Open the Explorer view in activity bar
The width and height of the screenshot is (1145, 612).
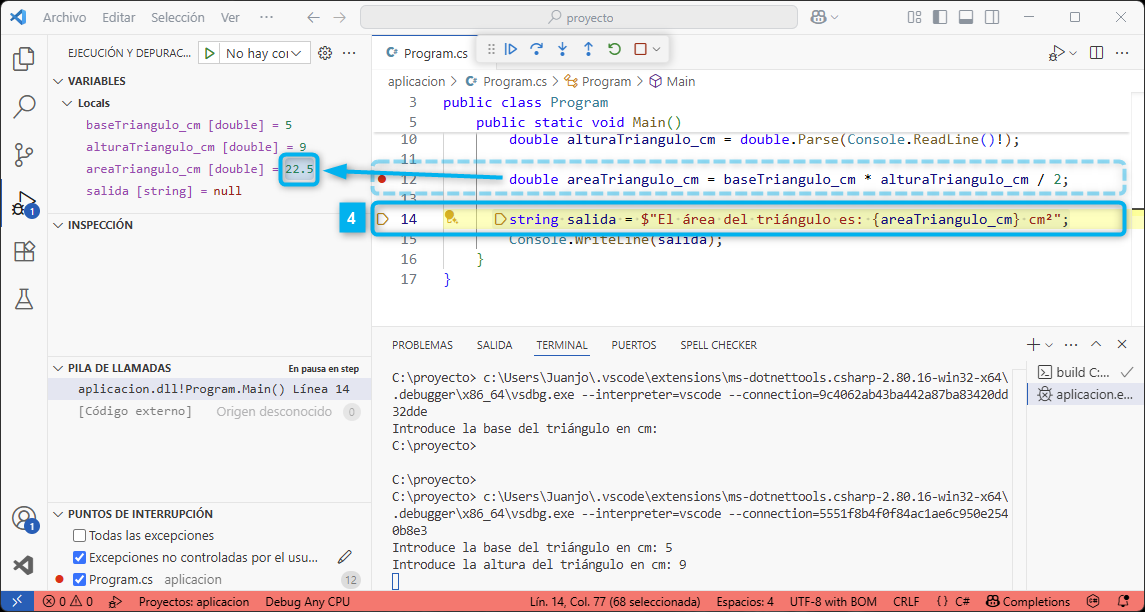24,58
